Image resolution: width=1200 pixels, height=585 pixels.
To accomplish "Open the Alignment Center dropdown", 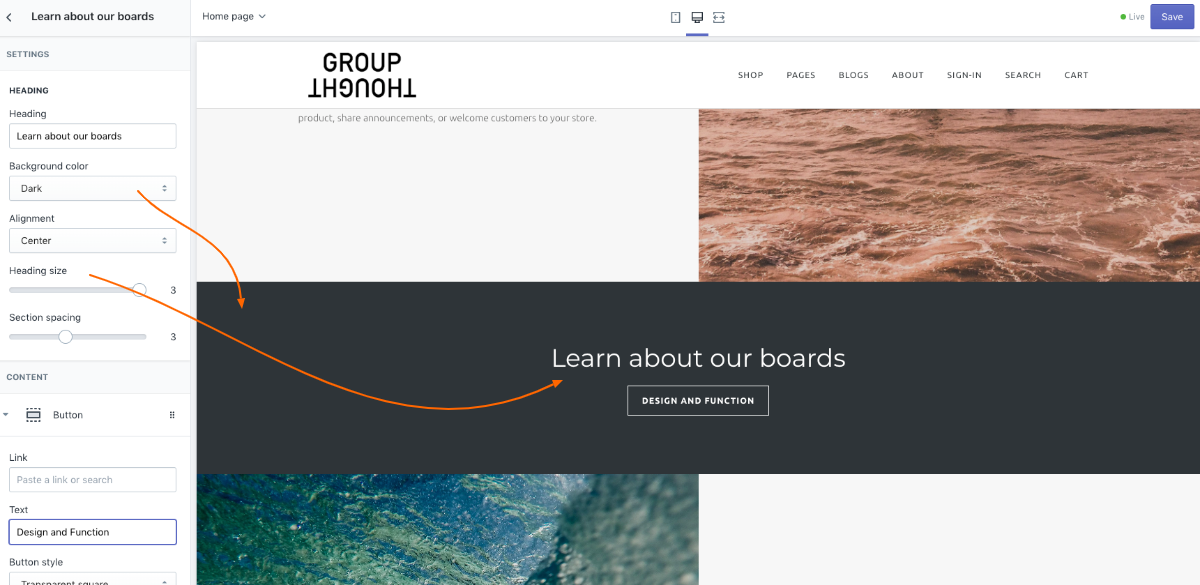I will [x=93, y=240].
